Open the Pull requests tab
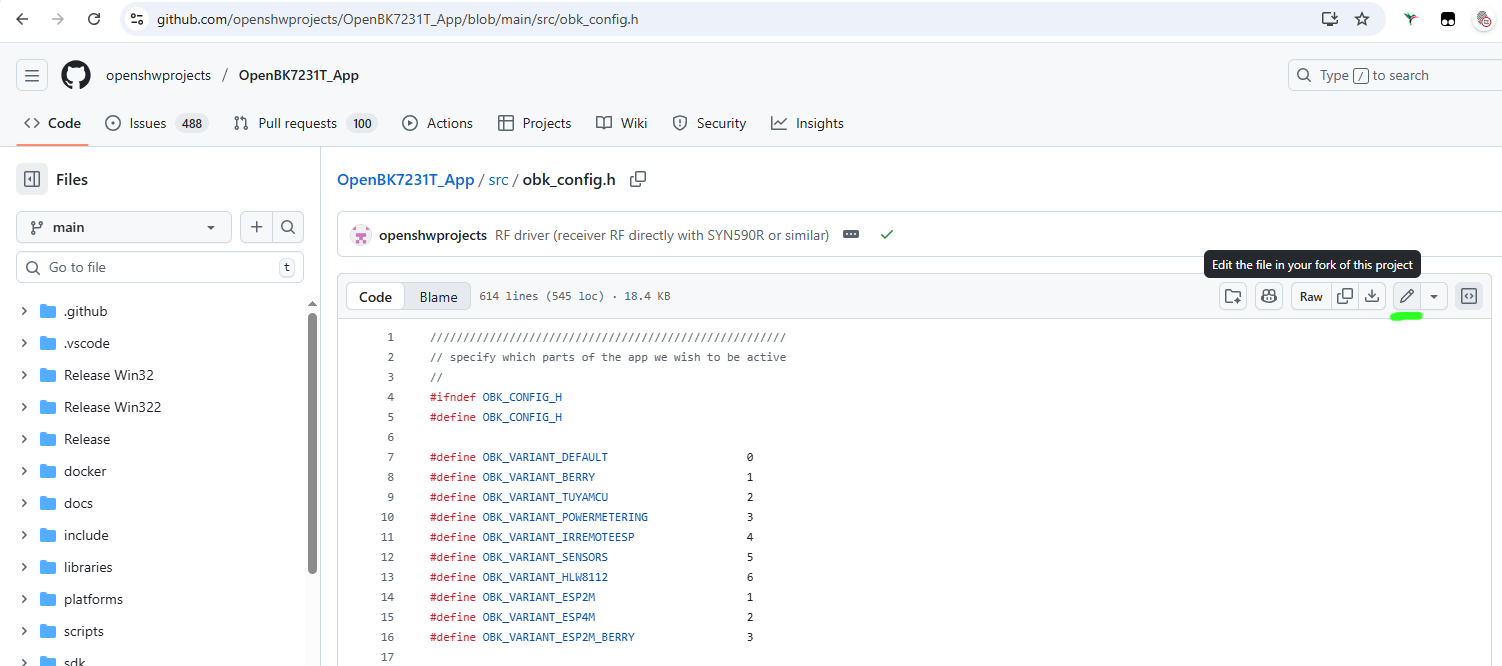 [297, 123]
